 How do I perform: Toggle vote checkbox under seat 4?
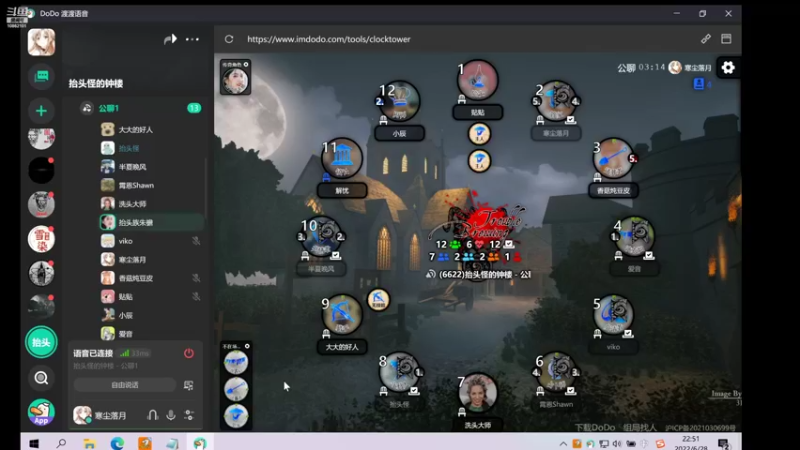click(648, 255)
